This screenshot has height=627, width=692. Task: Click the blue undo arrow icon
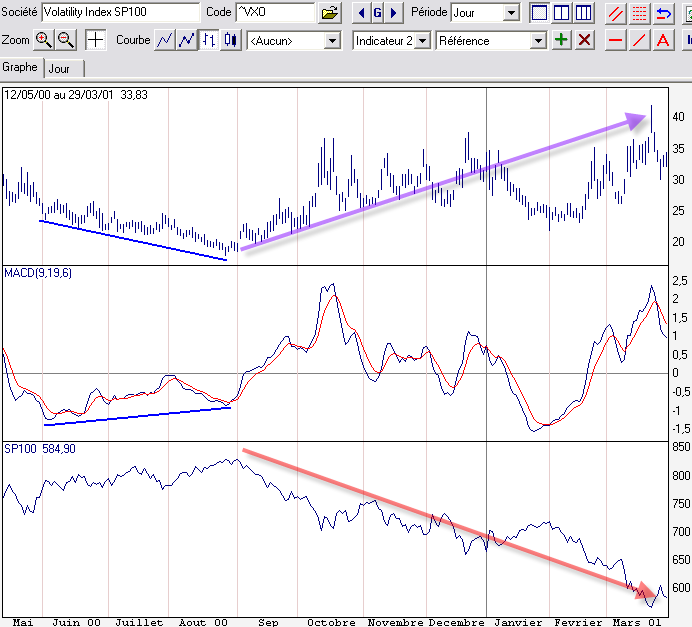point(663,13)
